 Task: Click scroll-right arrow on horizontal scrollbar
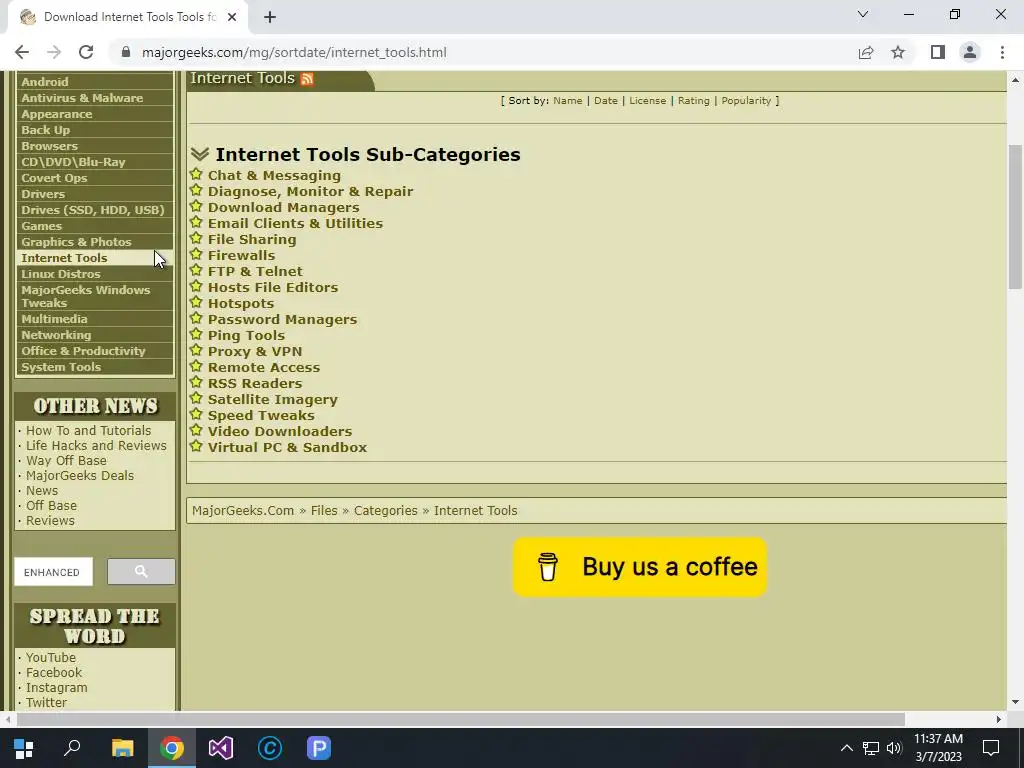coord(999,719)
